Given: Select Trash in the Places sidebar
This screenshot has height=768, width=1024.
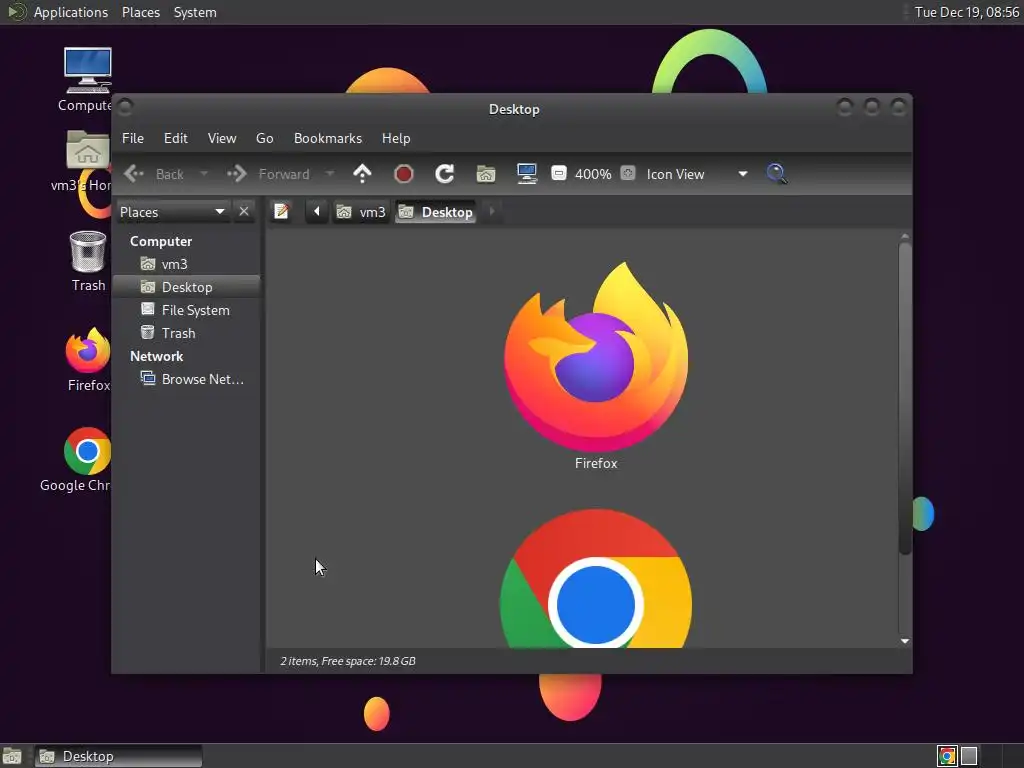Looking at the screenshot, I should click(x=187, y=333).
